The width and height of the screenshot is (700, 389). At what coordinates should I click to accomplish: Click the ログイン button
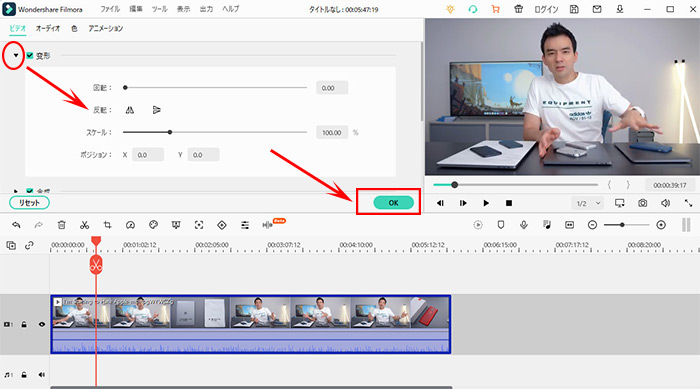pyautogui.click(x=546, y=9)
